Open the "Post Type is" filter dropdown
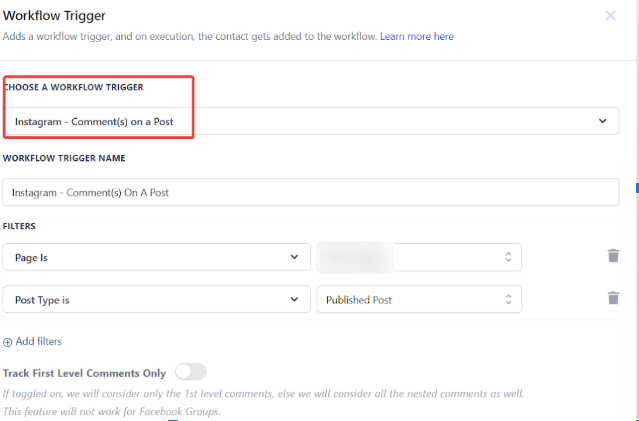The height and width of the screenshot is (421, 639). pos(155,299)
